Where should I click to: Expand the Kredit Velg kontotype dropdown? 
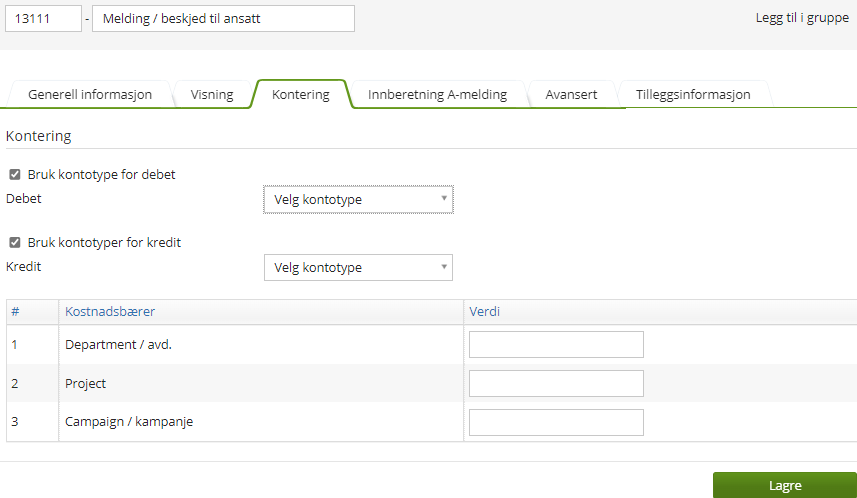pyautogui.click(x=359, y=267)
